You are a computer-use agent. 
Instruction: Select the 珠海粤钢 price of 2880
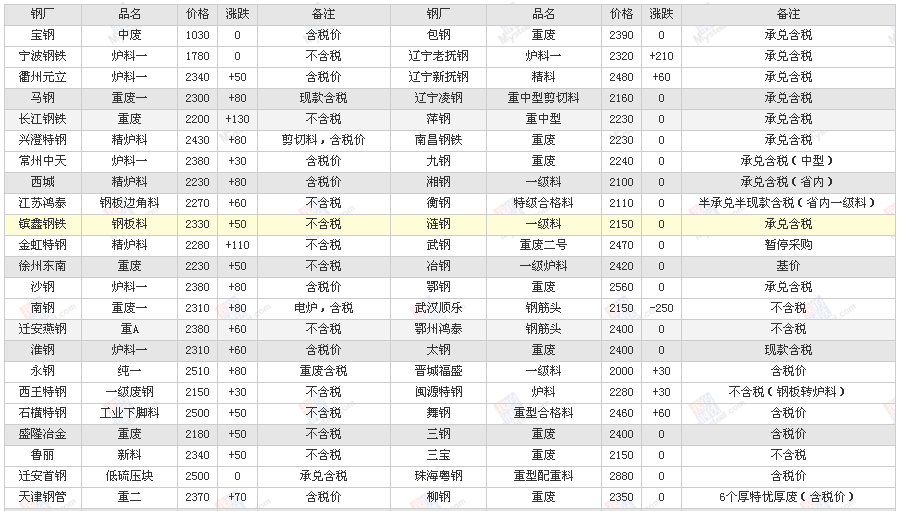621,476
